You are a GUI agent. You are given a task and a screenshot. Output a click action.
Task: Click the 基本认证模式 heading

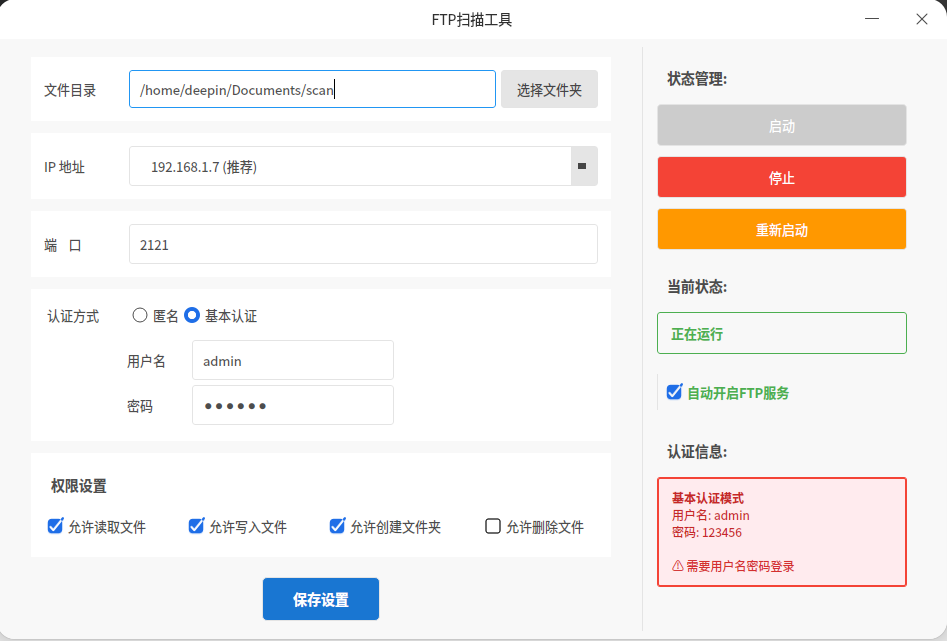click(x=708, y=498)
